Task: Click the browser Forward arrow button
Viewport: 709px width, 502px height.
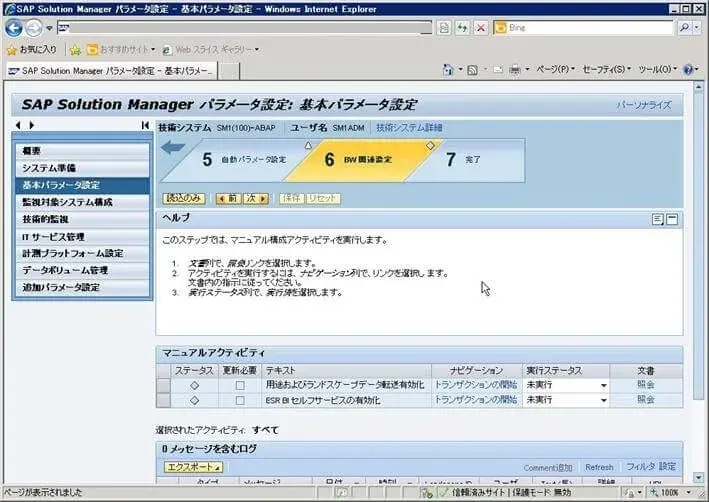Action: click(34, 28)
